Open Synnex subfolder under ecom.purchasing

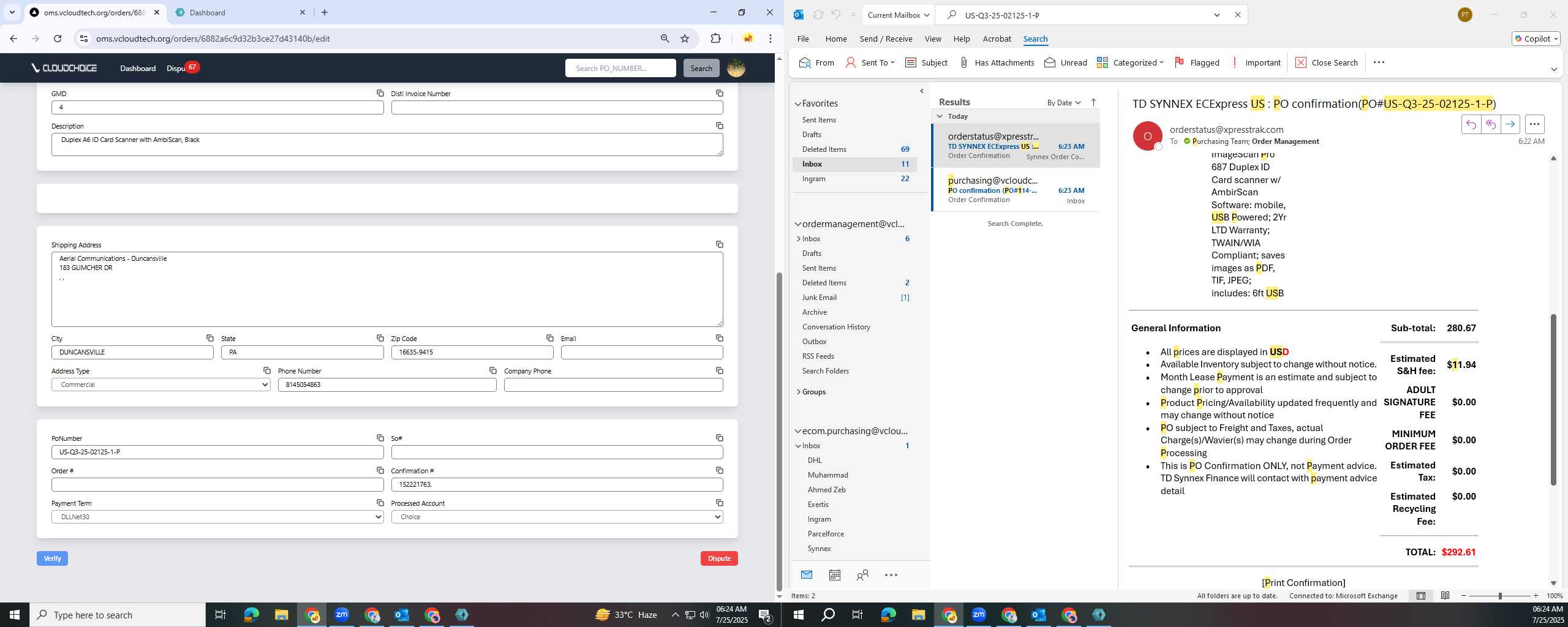pos(819,549)
